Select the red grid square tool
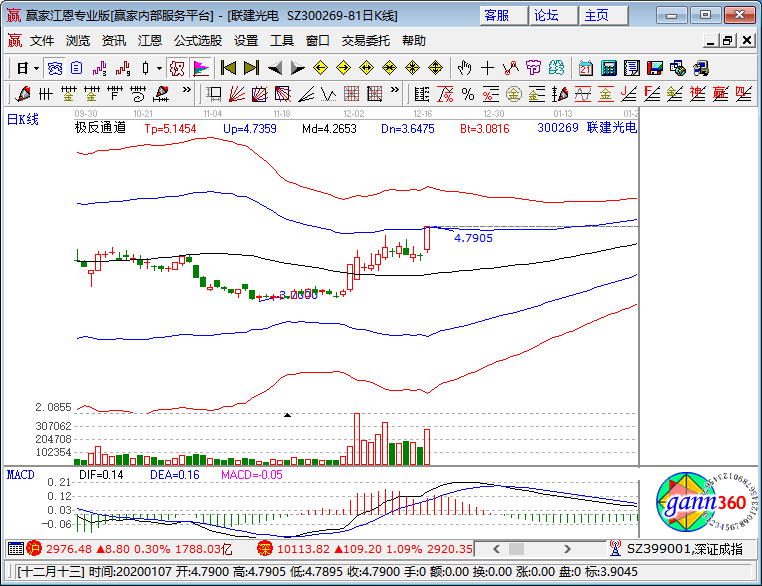The height and width of the screenshot is (586, 762). tap(352, 93)
